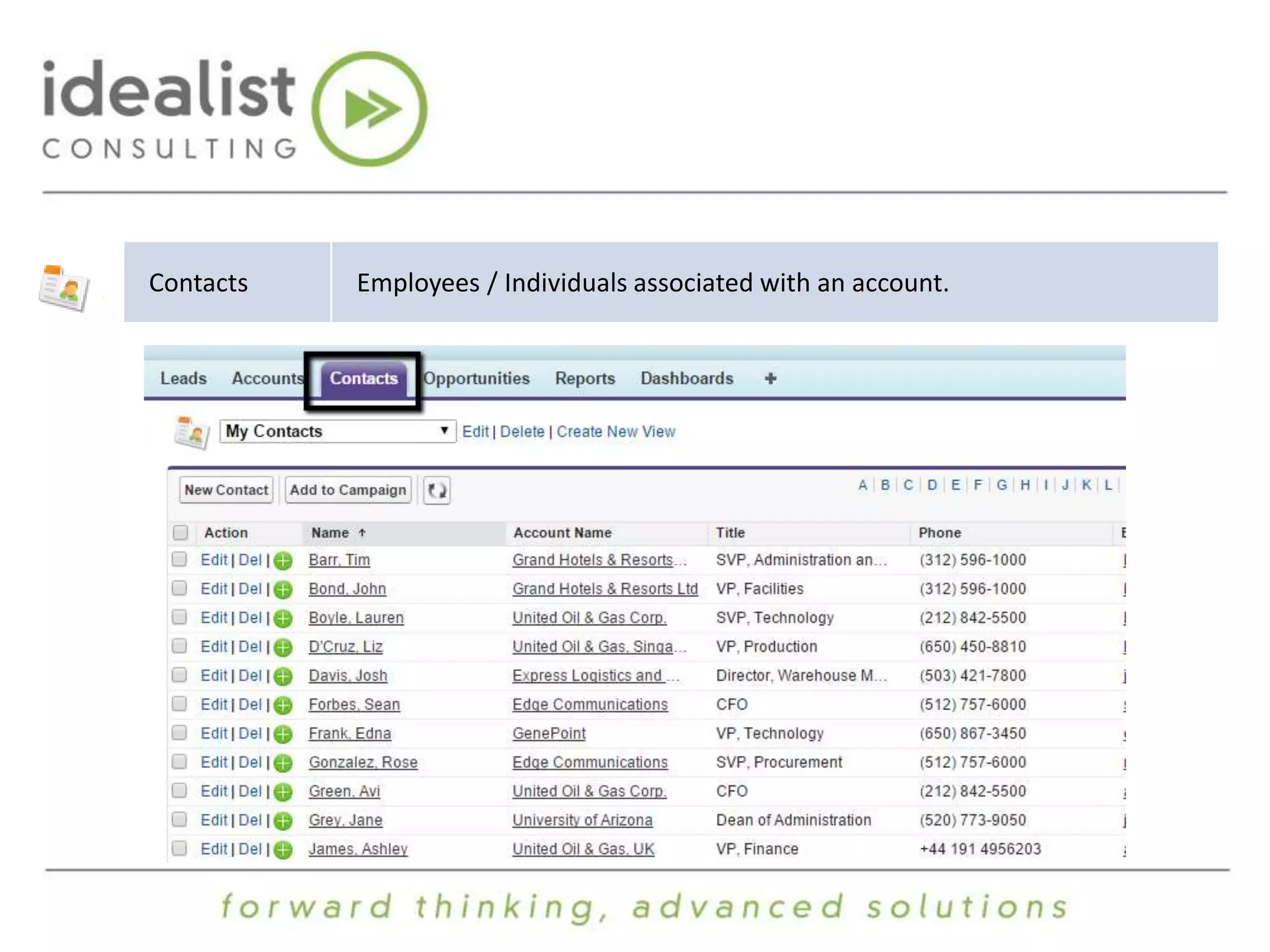This screenshot has height=952, width=1270.
Task: Click Delete link for the view
Action: (522, 432)
